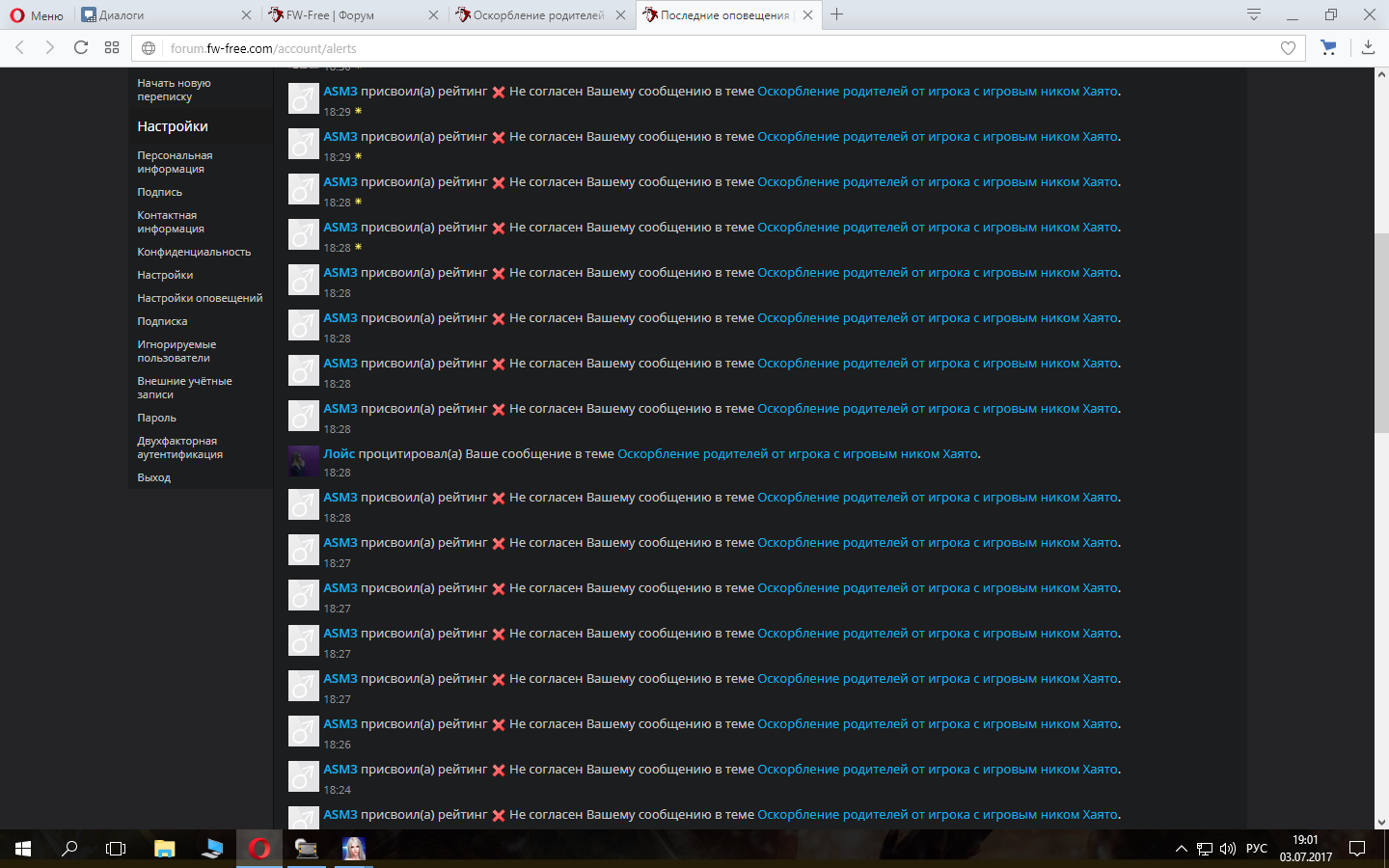Click the Лойс username link
This screenshot has height=868, width=1389.
click(339, 453)
